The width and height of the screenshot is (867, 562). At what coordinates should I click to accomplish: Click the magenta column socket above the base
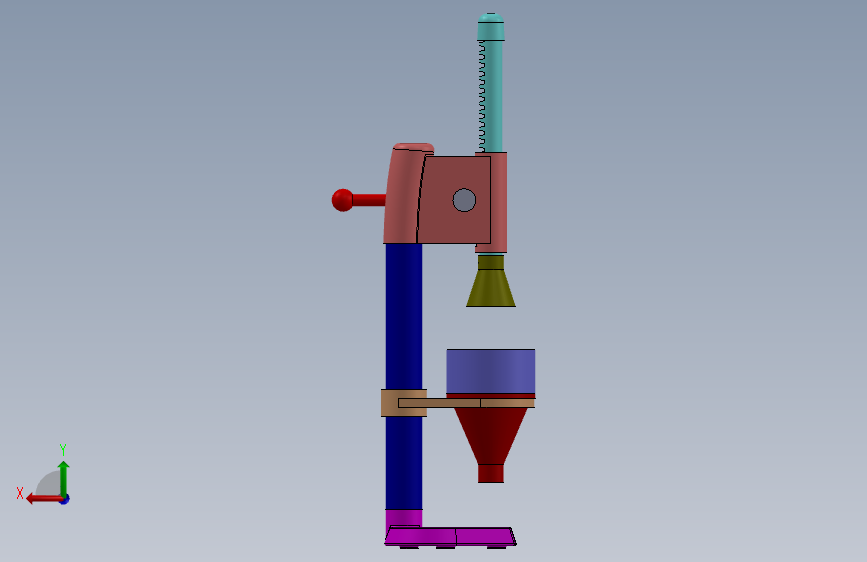pyautogui.click(x=404, y=518)
